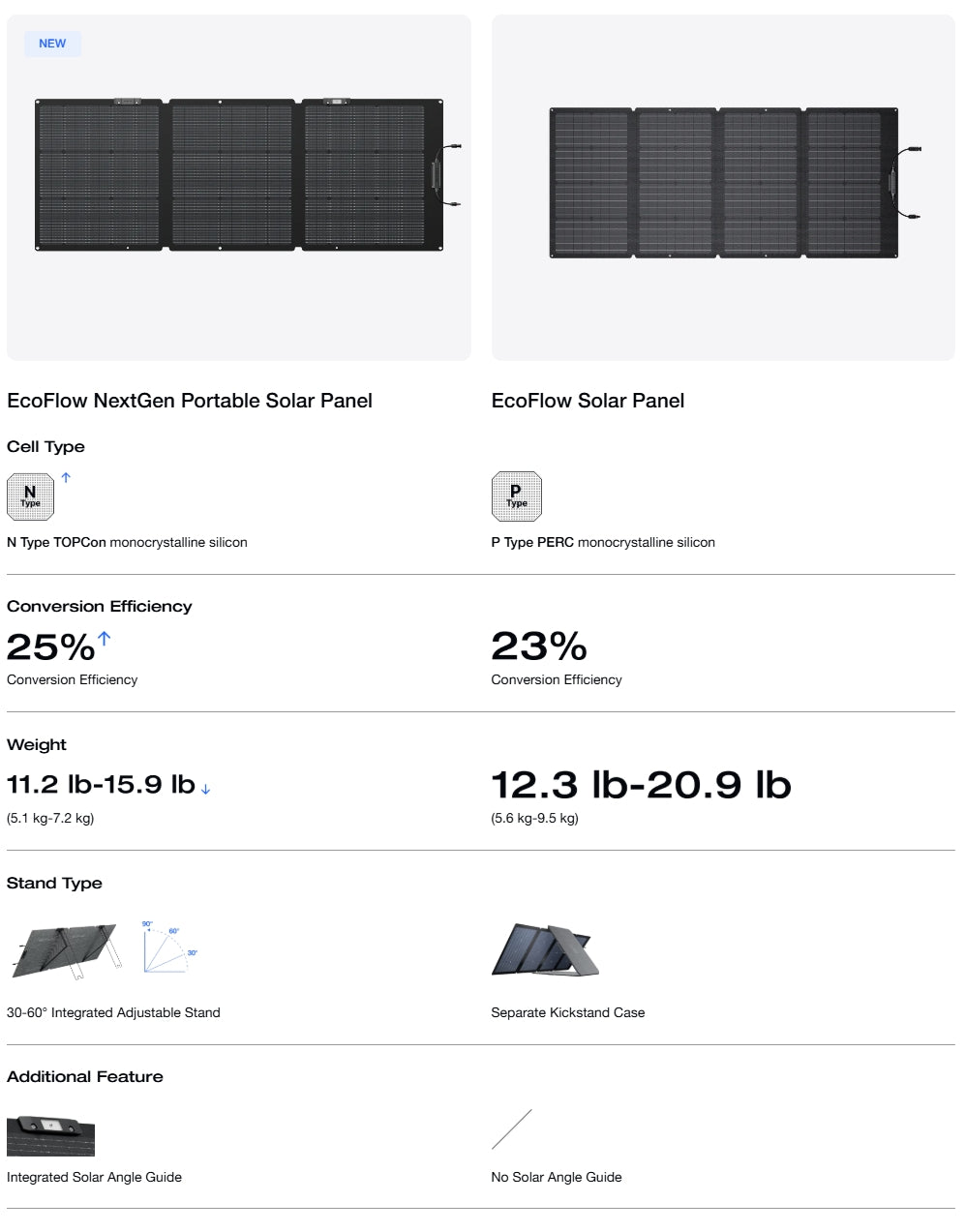Click the integrated adjustable stand image
This screenshot has width=965, height=1232.
point(65,949)
